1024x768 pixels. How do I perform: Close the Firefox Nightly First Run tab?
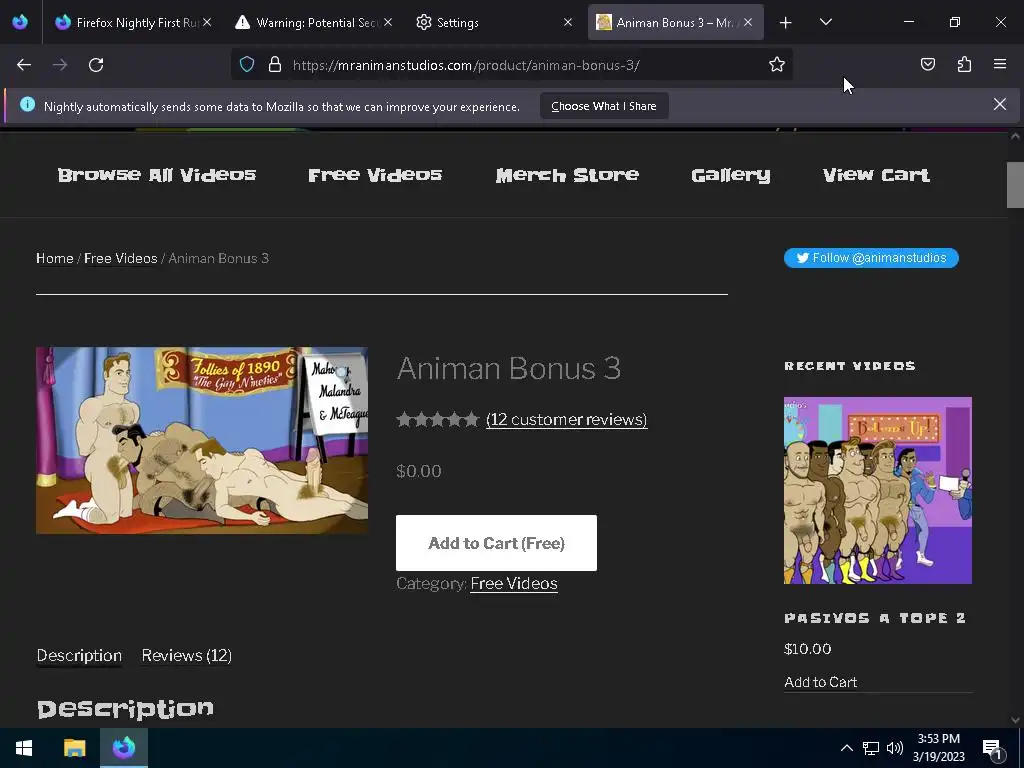tap(207, 22)
